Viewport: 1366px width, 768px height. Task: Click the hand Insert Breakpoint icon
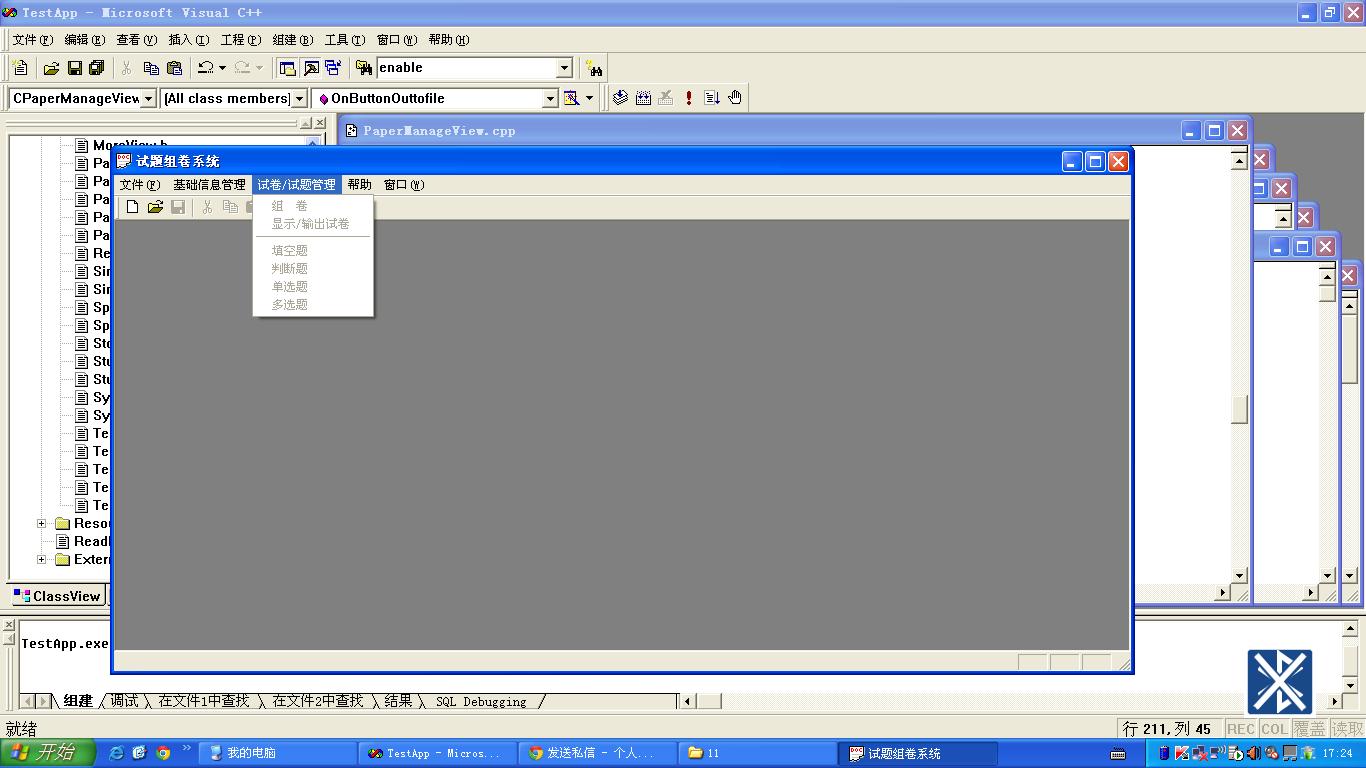[735, 98]
